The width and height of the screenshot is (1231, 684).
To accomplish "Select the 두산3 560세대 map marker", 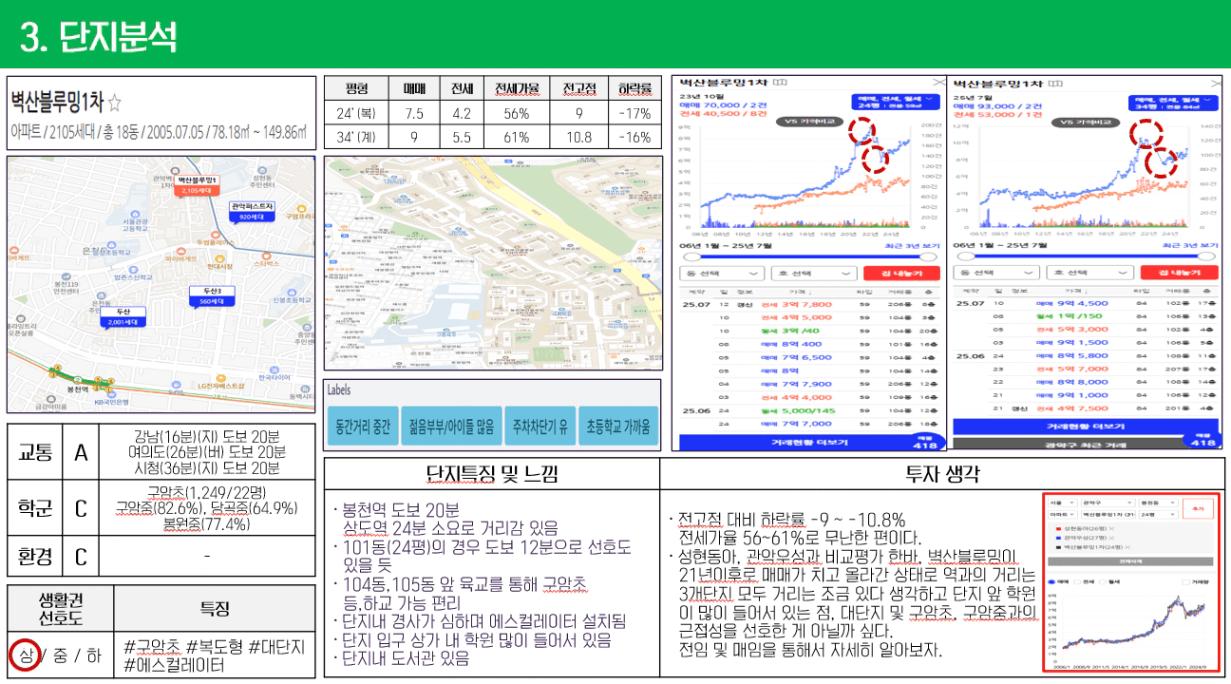I will click(x=211, y=295).
